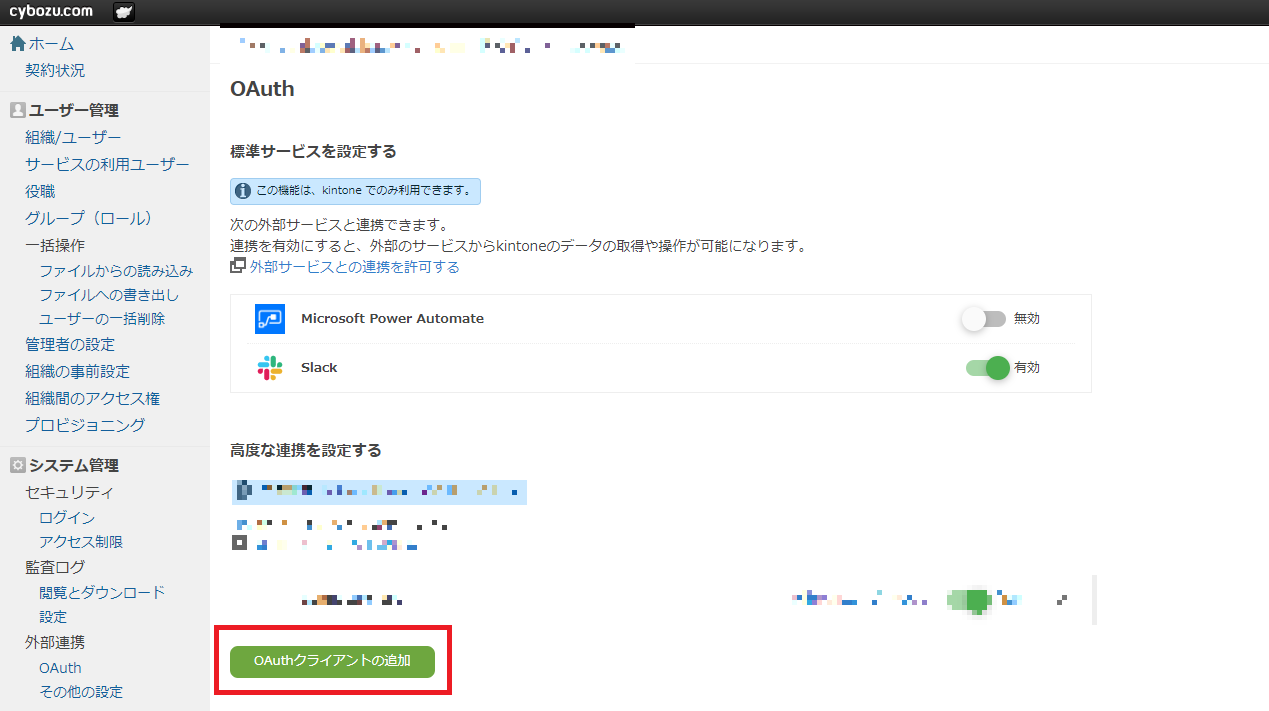Open ユーザーの一括削除
The image size is (1269, 711).
tap(102, 319)
